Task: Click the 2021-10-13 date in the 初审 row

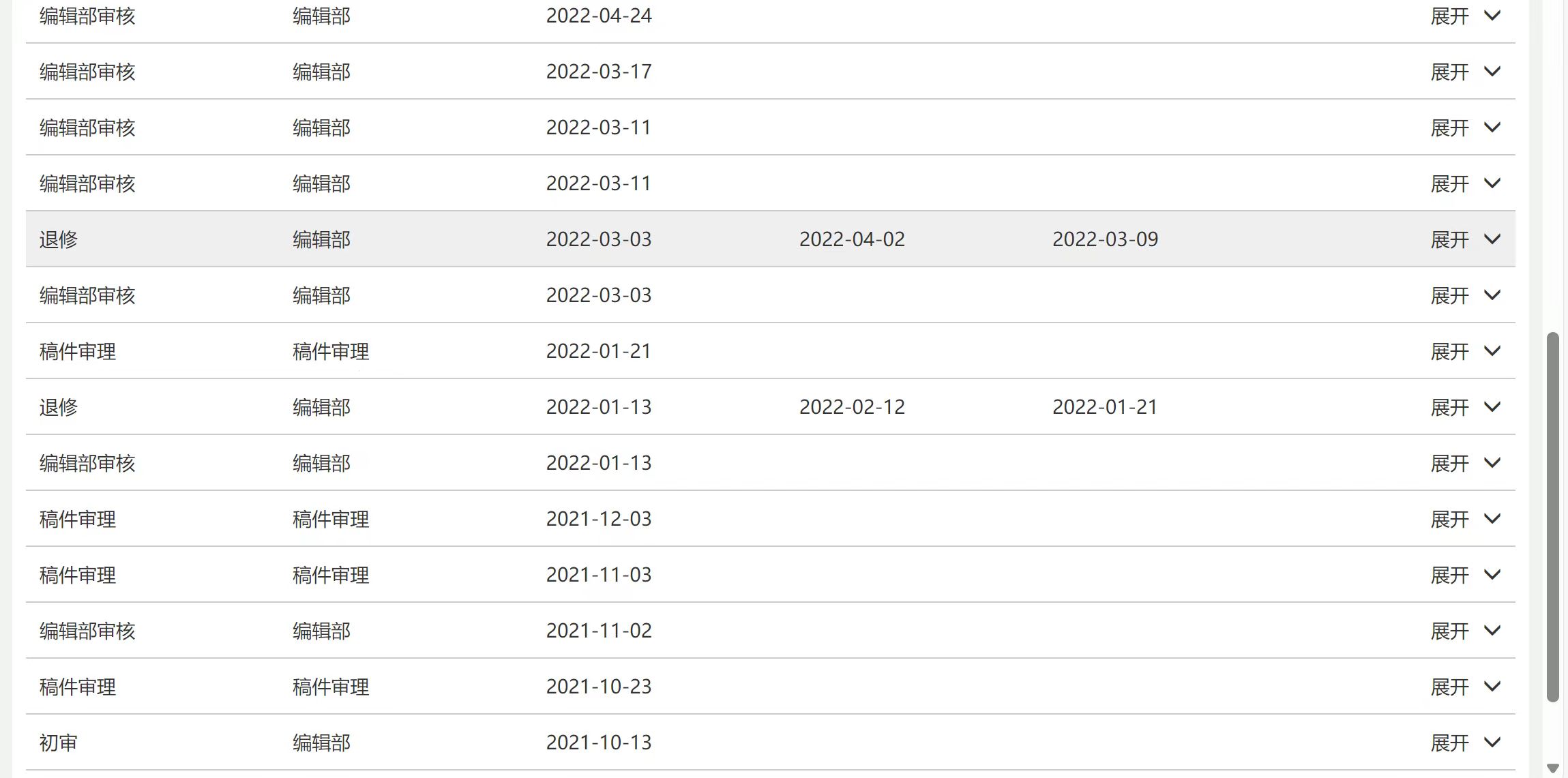Action: 599,743
